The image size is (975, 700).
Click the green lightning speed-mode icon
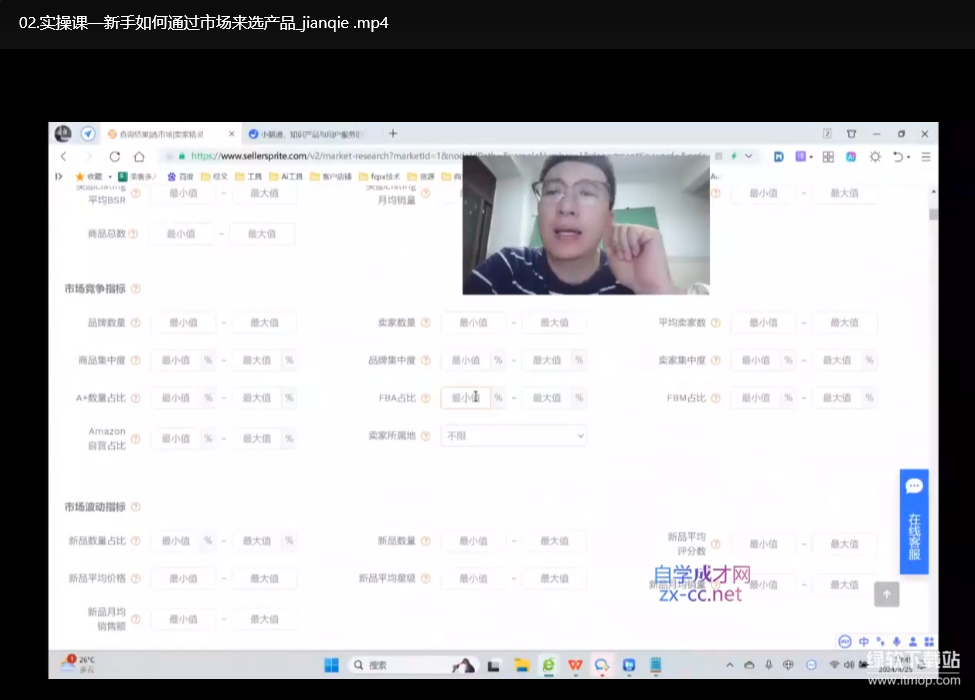(734, 157)
